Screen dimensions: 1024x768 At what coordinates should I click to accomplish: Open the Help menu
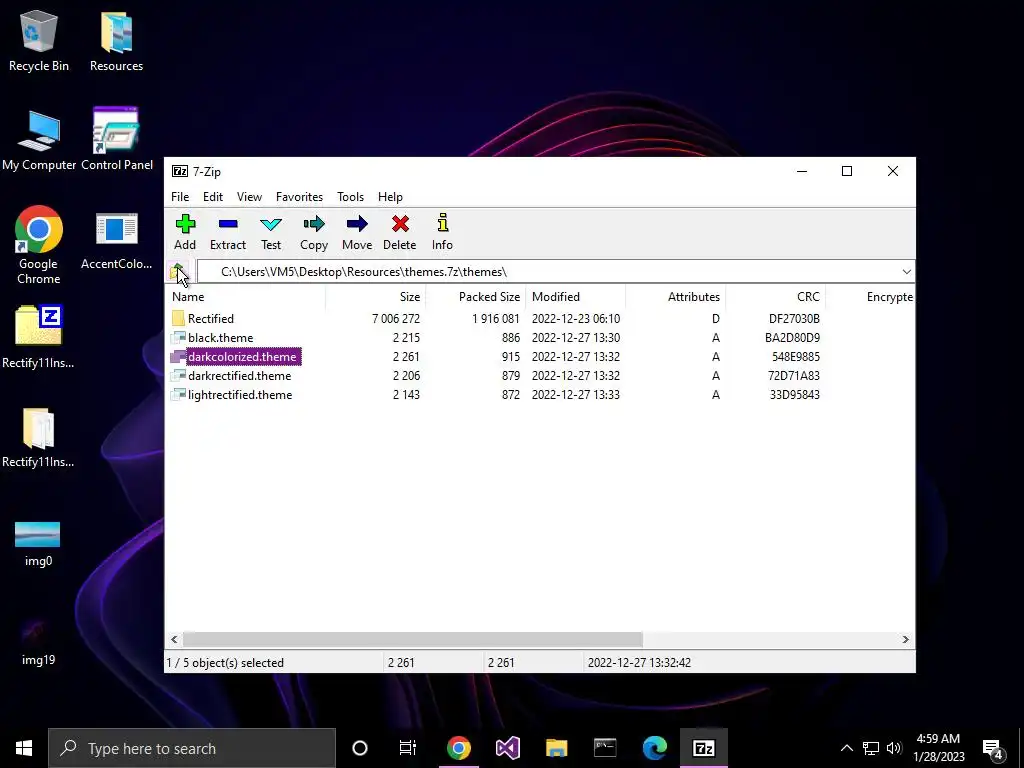390,197
